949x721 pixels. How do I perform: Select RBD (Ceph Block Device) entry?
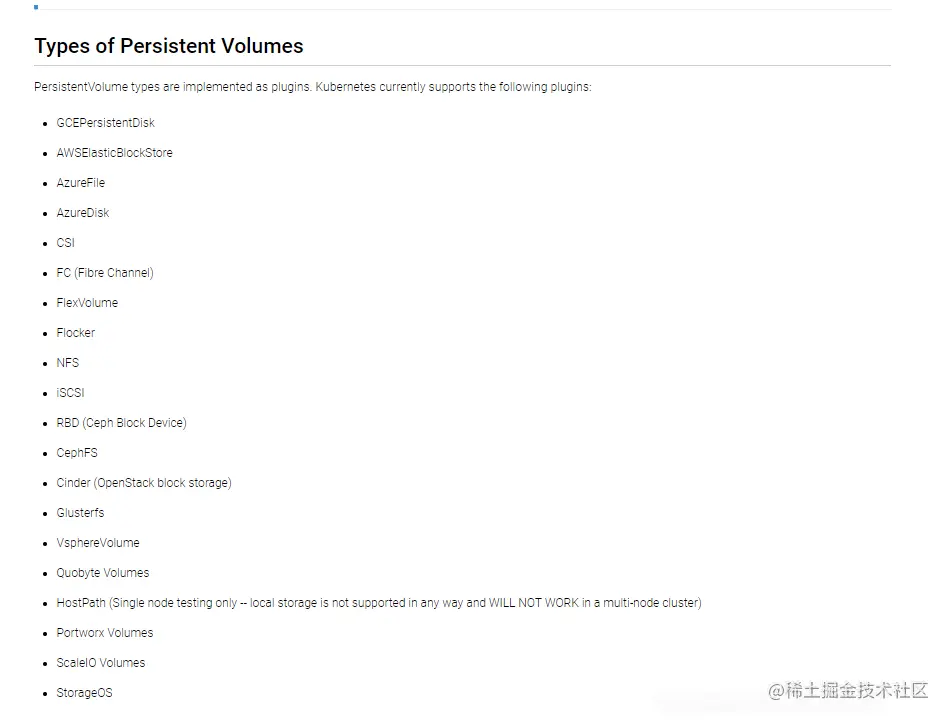pos(122,423)
